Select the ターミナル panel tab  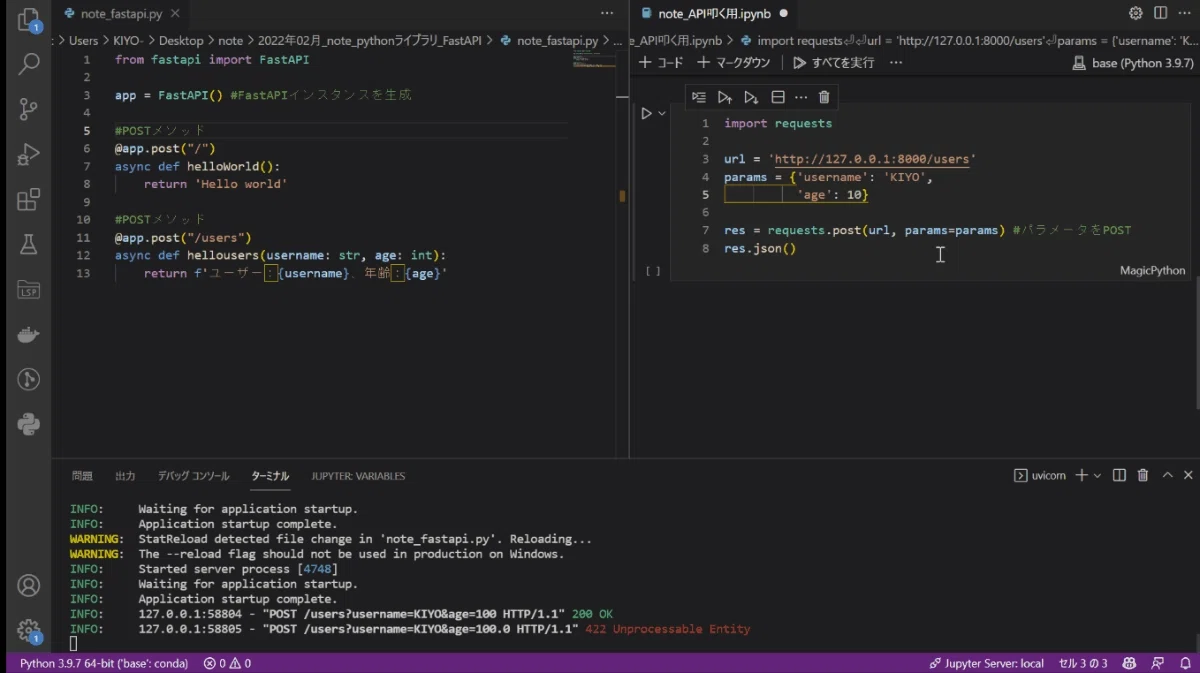point(270,476)
